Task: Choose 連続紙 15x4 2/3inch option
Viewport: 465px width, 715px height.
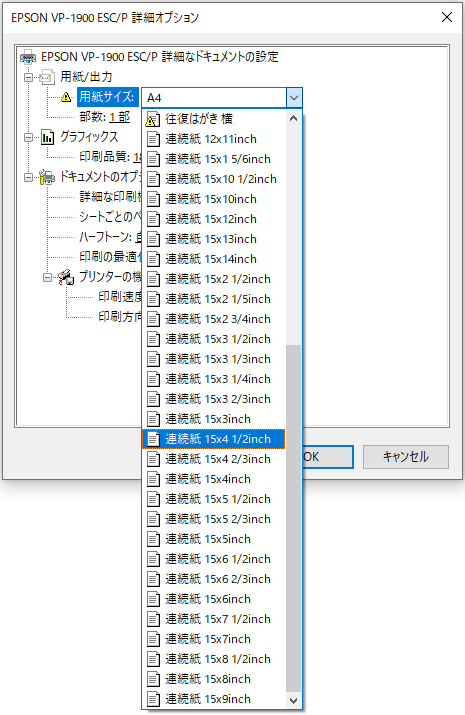Action: 213,459
